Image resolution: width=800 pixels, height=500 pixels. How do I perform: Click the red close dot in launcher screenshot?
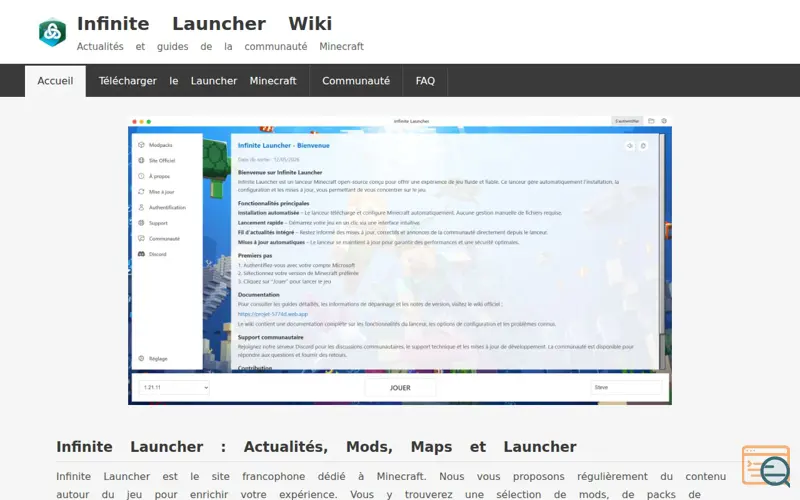click(x=135, y=121)
